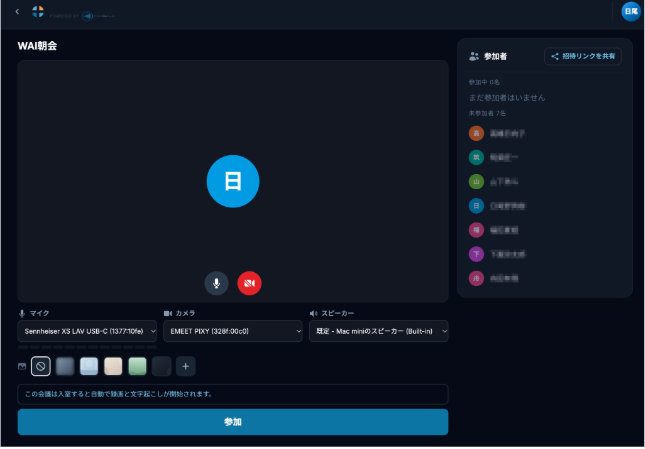Screen dimensions: 645x449
Task: Add a custom background with plus button
Action: 186,366
